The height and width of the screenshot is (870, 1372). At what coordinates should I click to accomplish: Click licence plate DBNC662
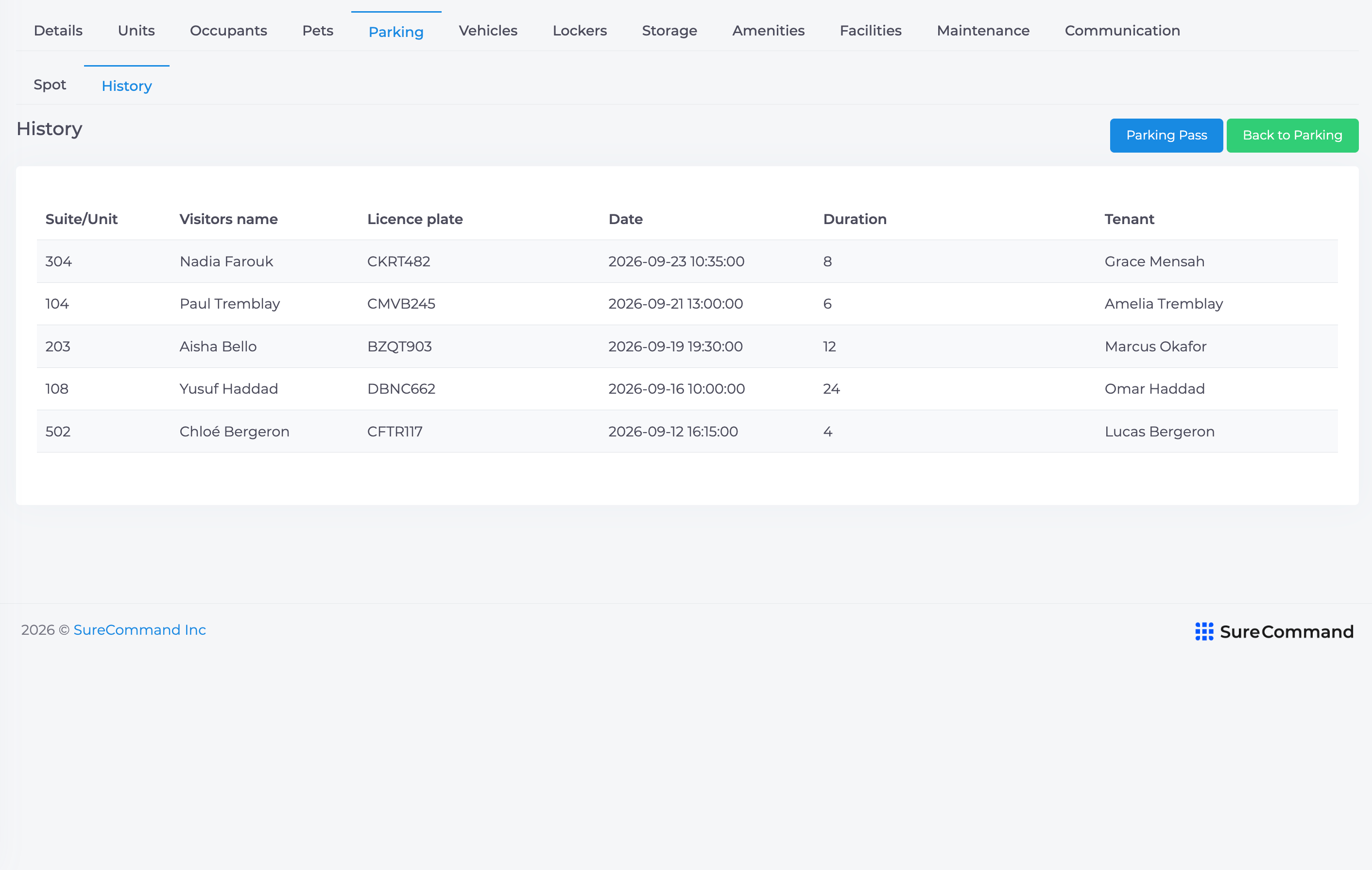click(401, 388)
